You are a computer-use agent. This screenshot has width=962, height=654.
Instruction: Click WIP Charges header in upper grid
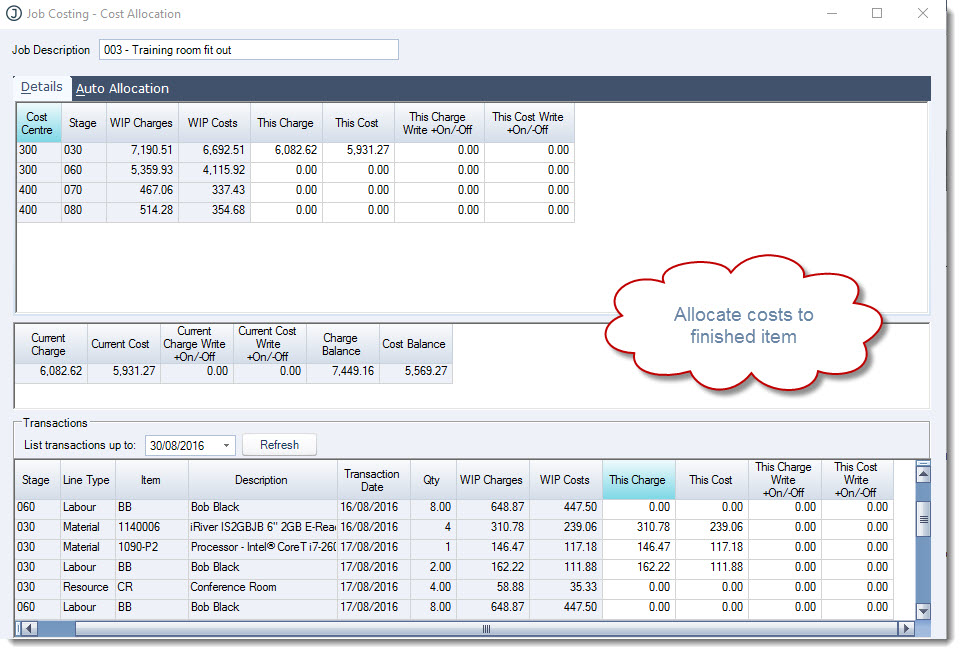pyautogui.click(x=142, y=123)
